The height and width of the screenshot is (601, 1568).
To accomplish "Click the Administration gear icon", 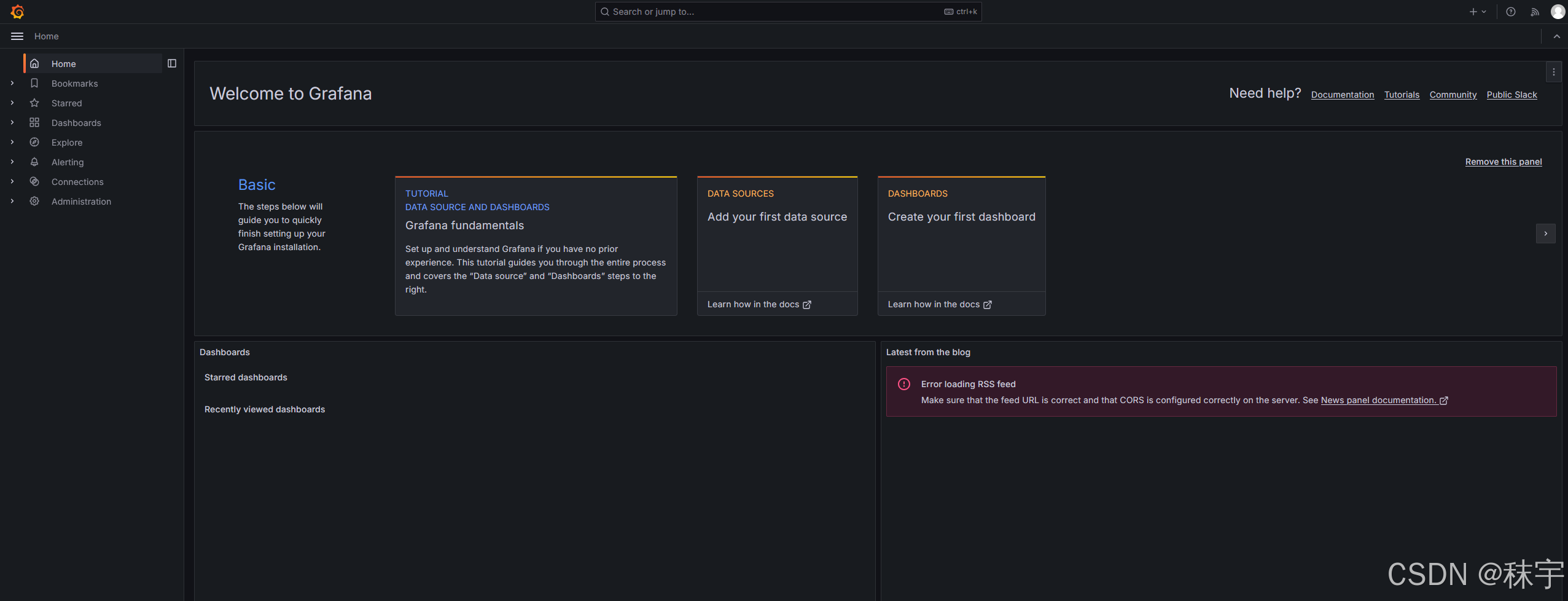I will point(34,201).
